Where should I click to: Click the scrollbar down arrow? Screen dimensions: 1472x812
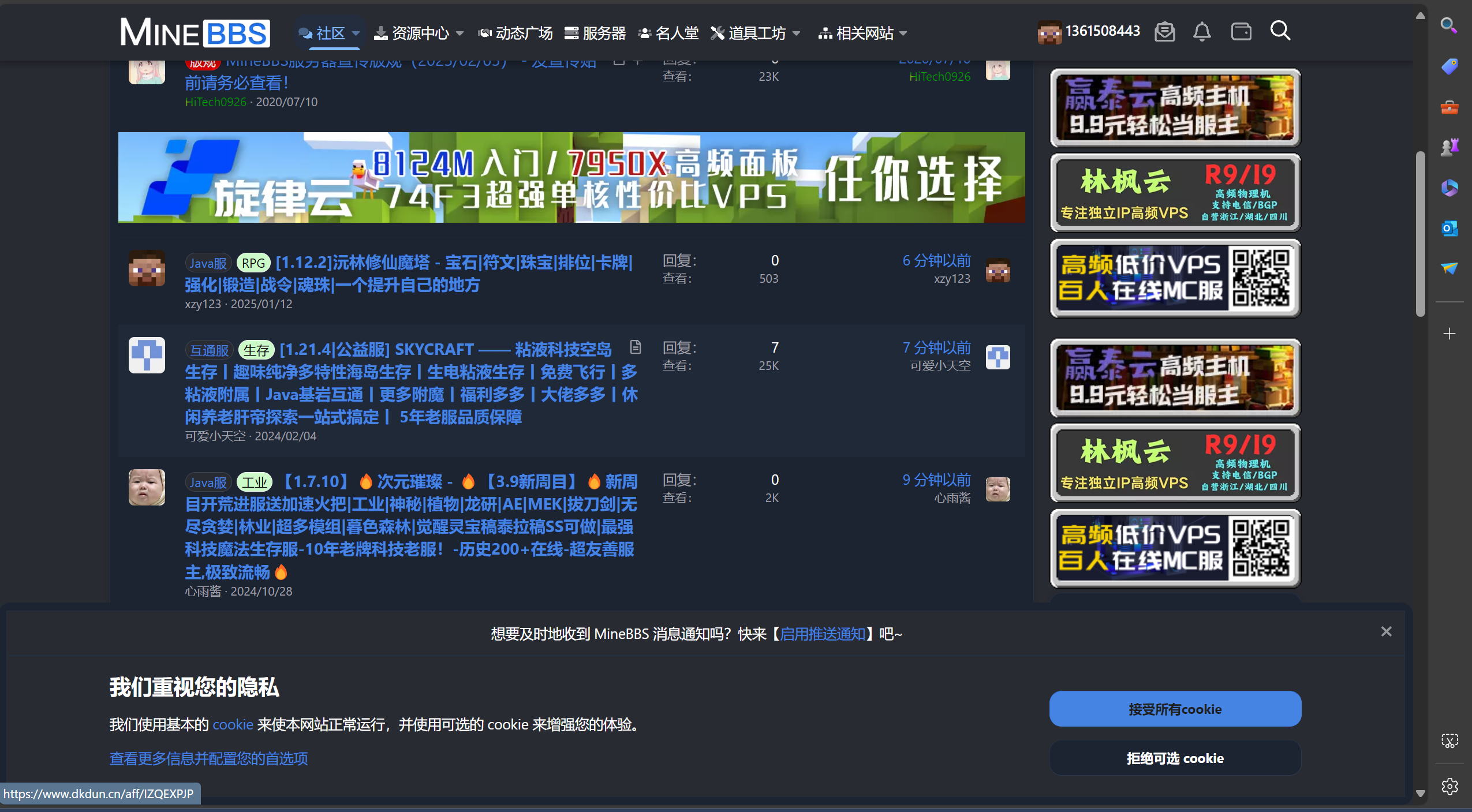coord(1420,793)
